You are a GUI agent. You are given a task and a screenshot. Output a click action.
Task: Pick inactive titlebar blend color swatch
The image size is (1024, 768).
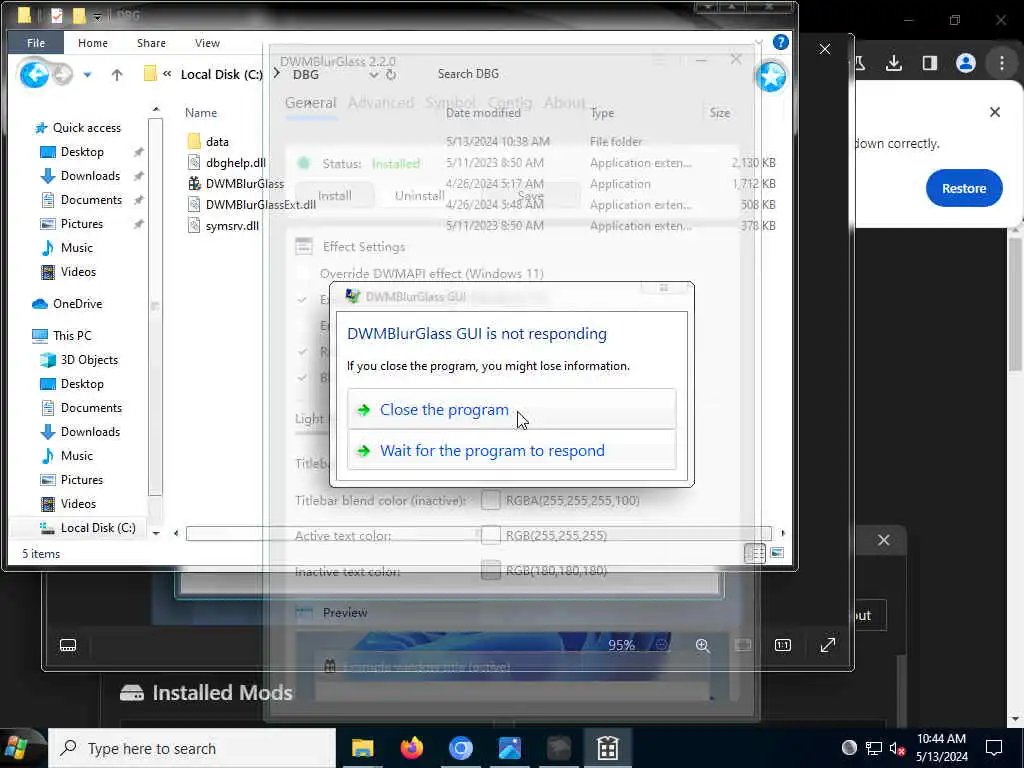tap(490, 500)
